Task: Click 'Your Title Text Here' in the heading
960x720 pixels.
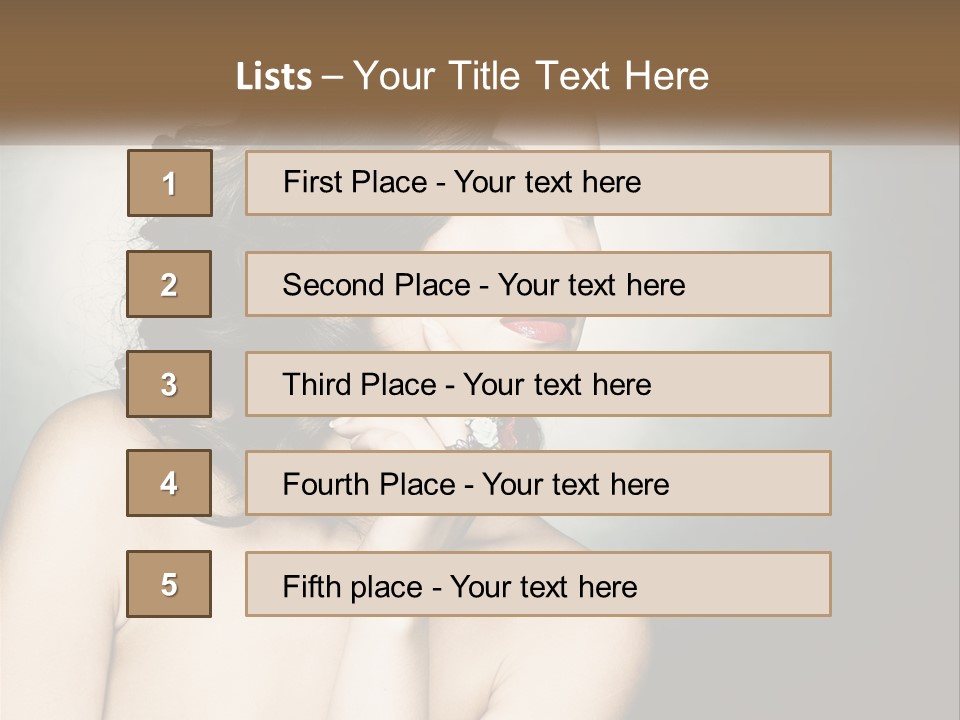Action: pyautogui.click(x=531, y=77)
